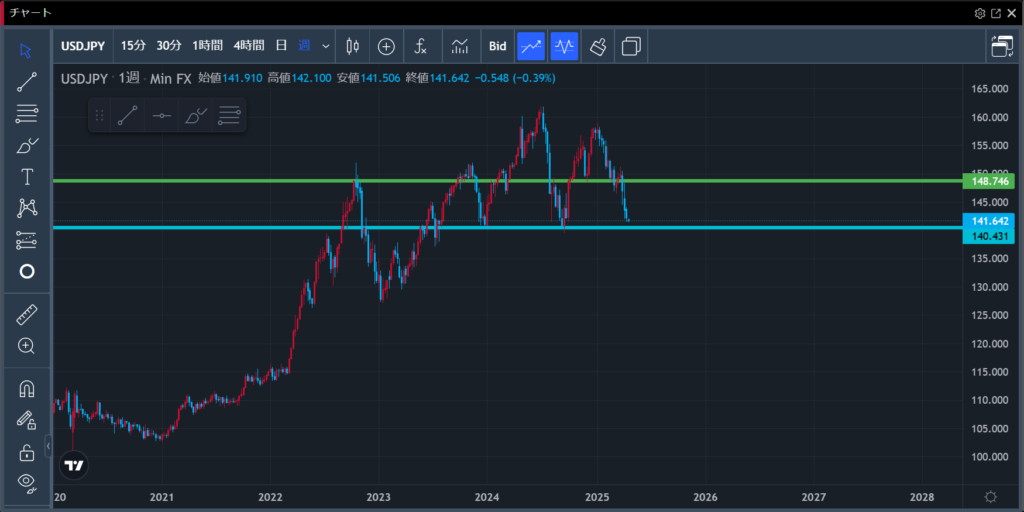
Task: Select the cursor arrow tool
Action: coord(27,50)
